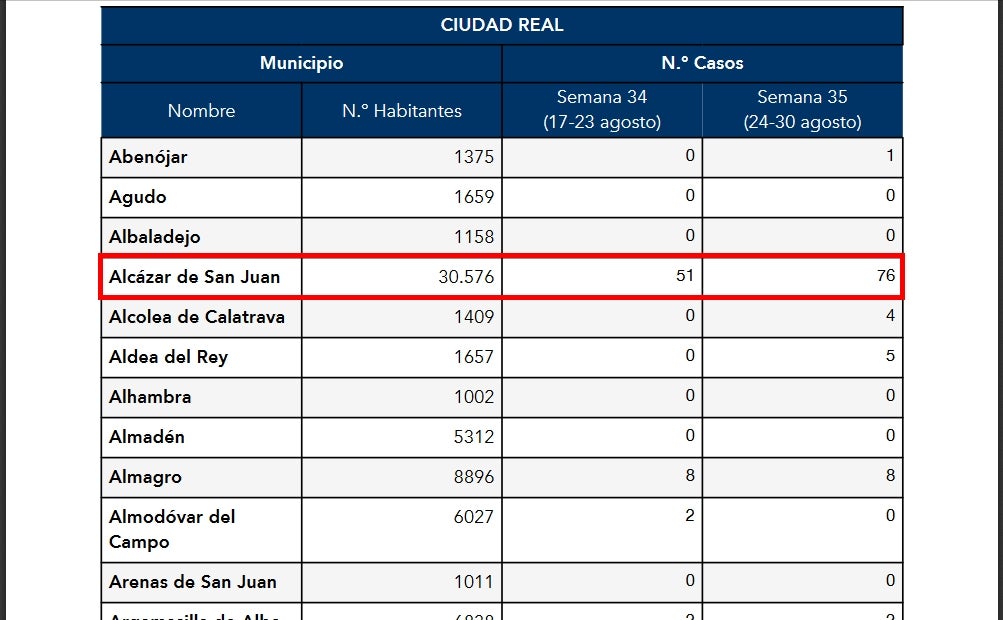Select the 30.576 population value

pyautogui.click(x=466, y=277)
